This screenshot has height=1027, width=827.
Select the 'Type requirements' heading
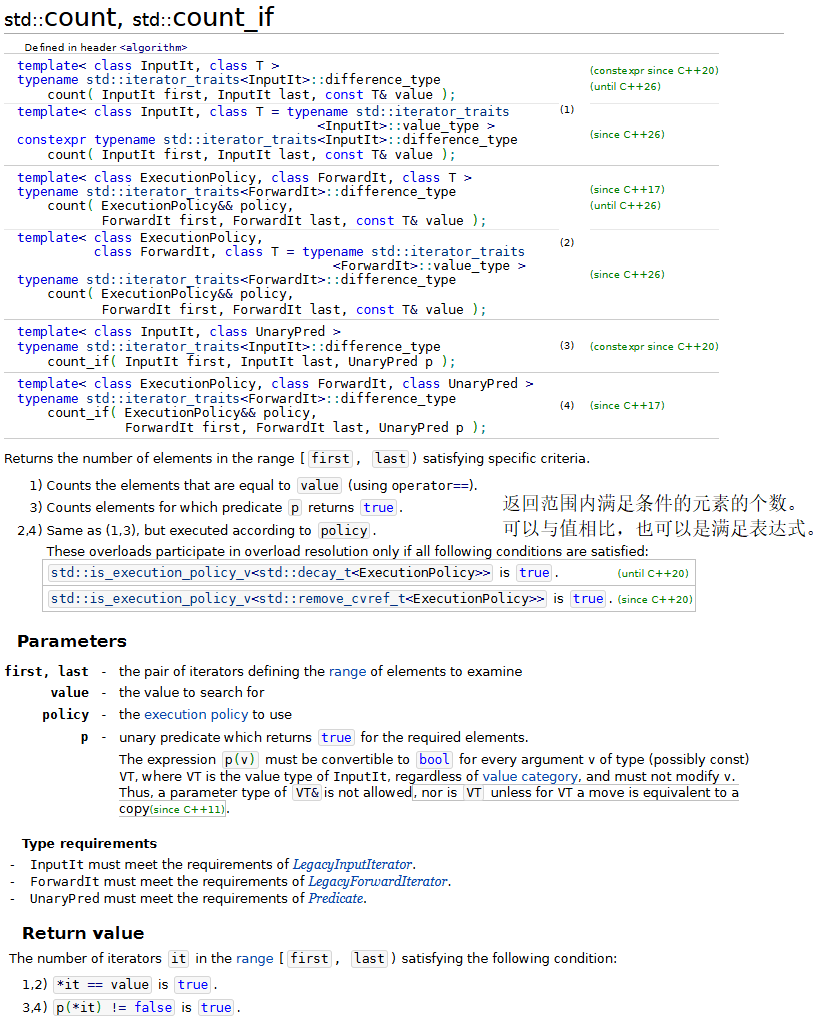90,844
